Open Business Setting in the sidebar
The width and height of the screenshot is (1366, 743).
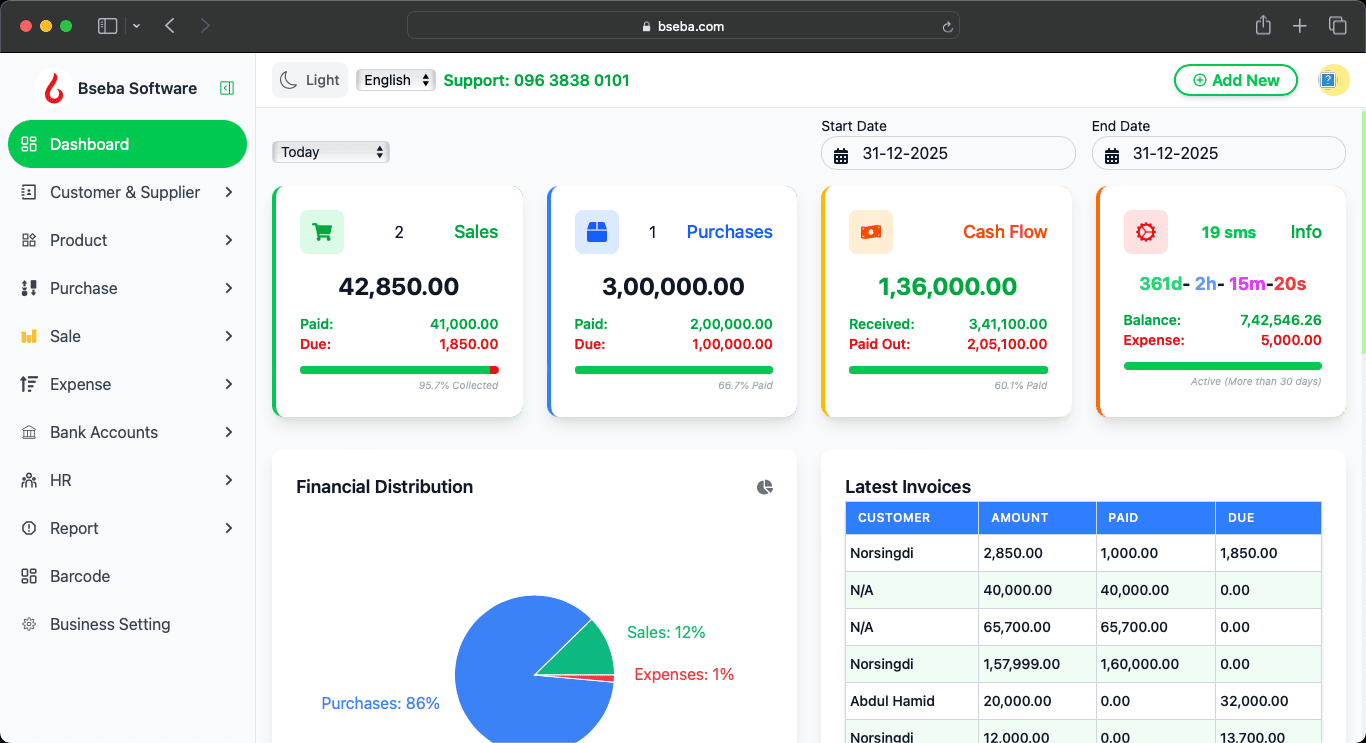coord(110,624)
